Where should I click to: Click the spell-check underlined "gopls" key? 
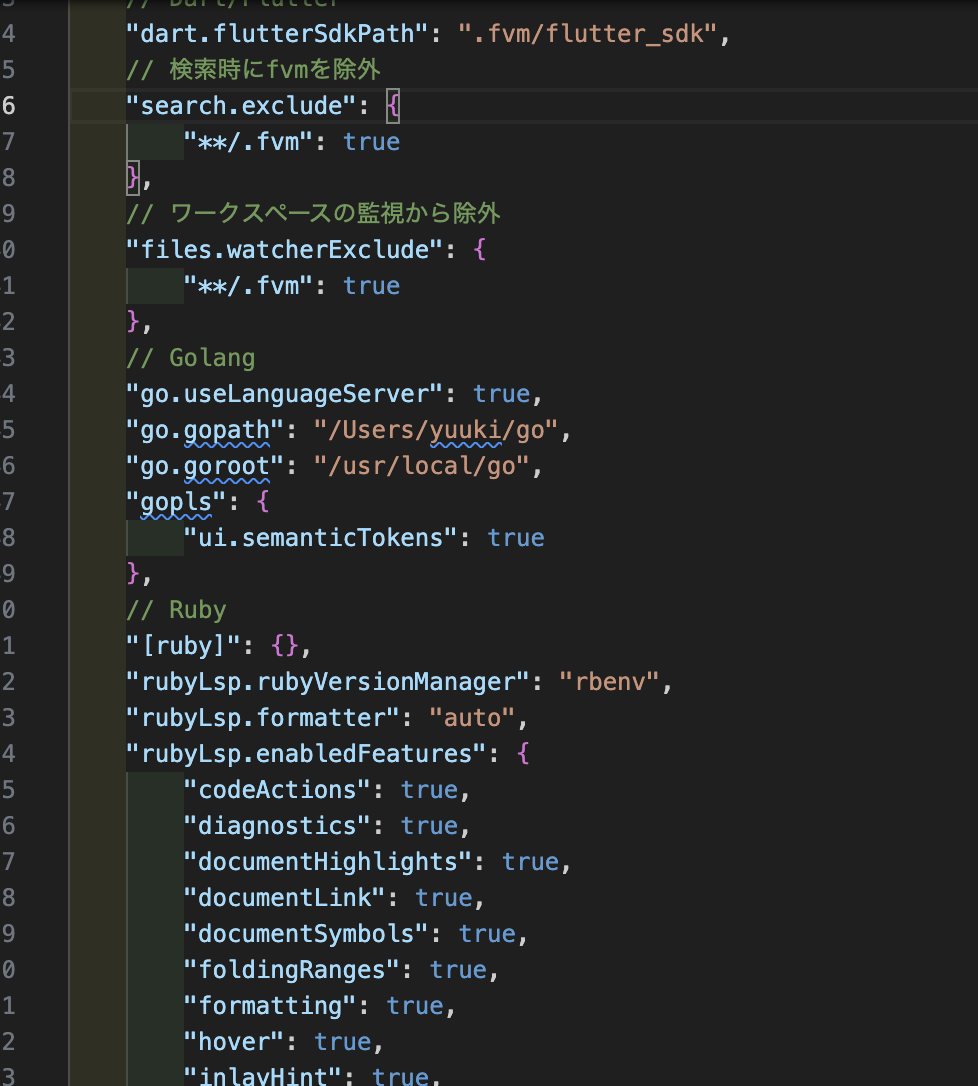pos(170,501)
